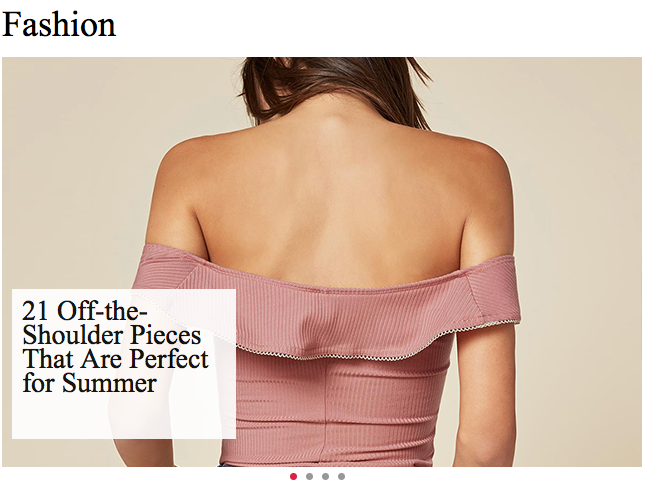This screenshot has height=487, width=654.
Task: Click the white headline caption box
Action: pos(124,364)
